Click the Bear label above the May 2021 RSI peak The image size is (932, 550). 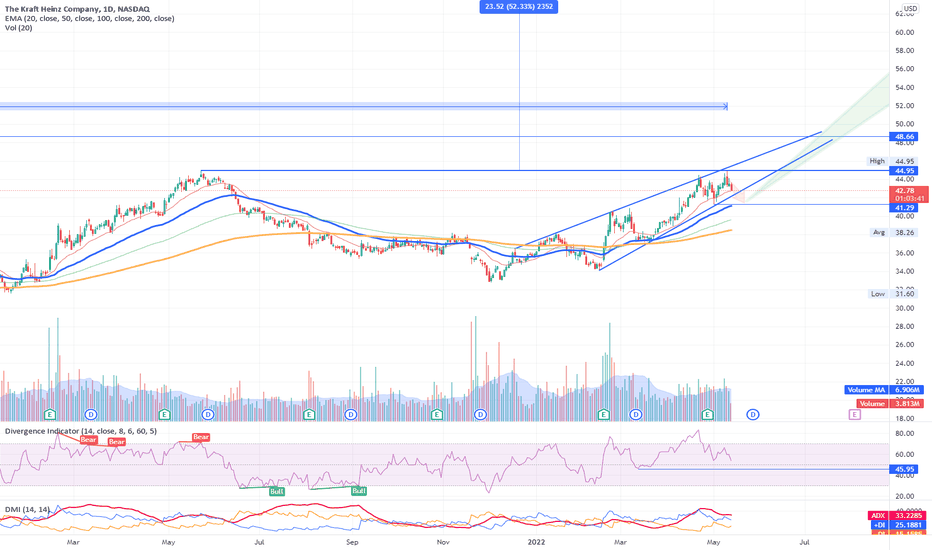click(x=201, y=437)
